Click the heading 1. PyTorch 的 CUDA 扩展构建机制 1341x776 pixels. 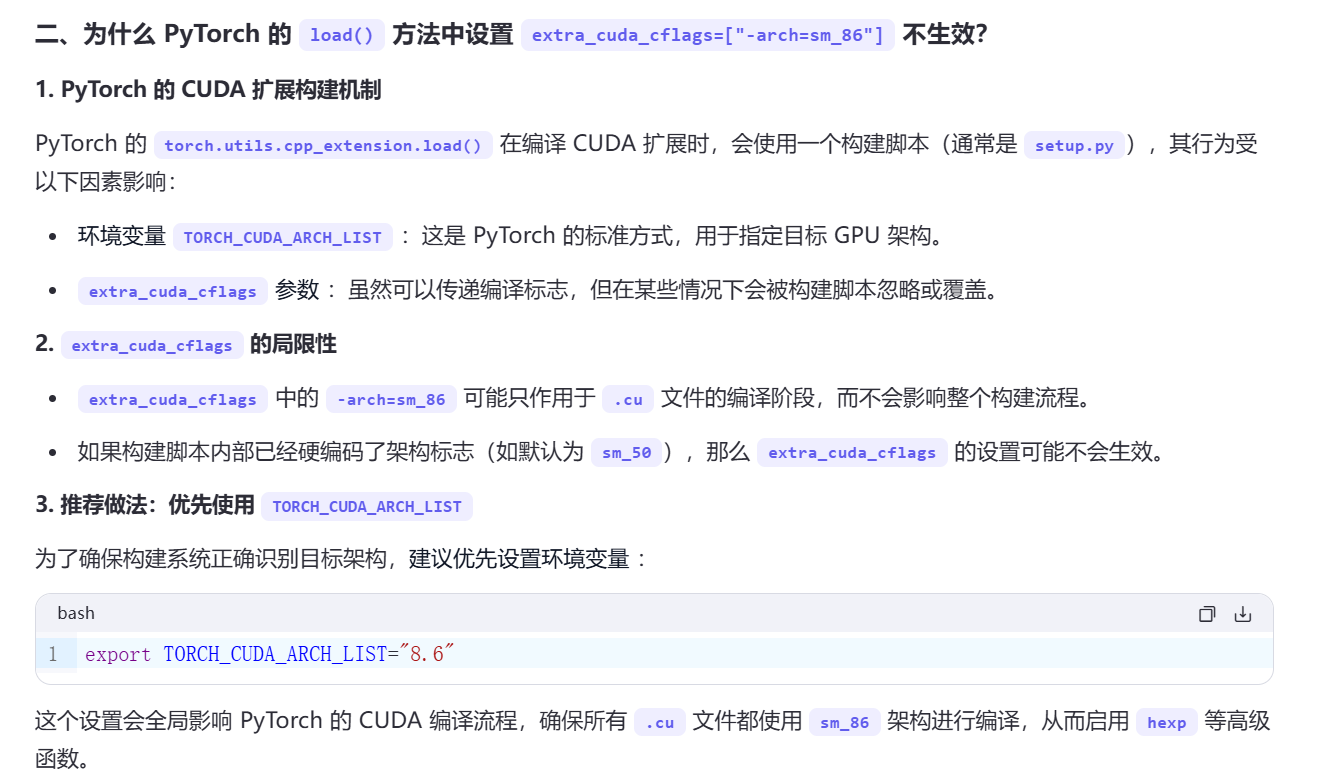208,90
